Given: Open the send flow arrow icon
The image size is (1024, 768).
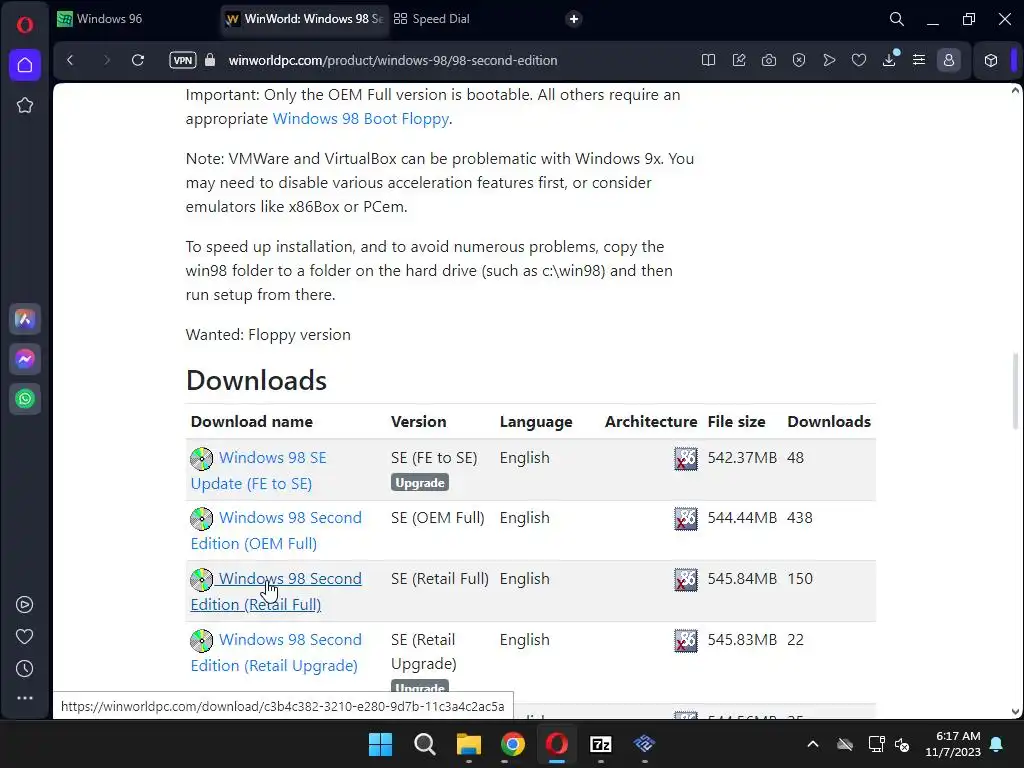Looking at the screenshot, I should coord(829,60).
